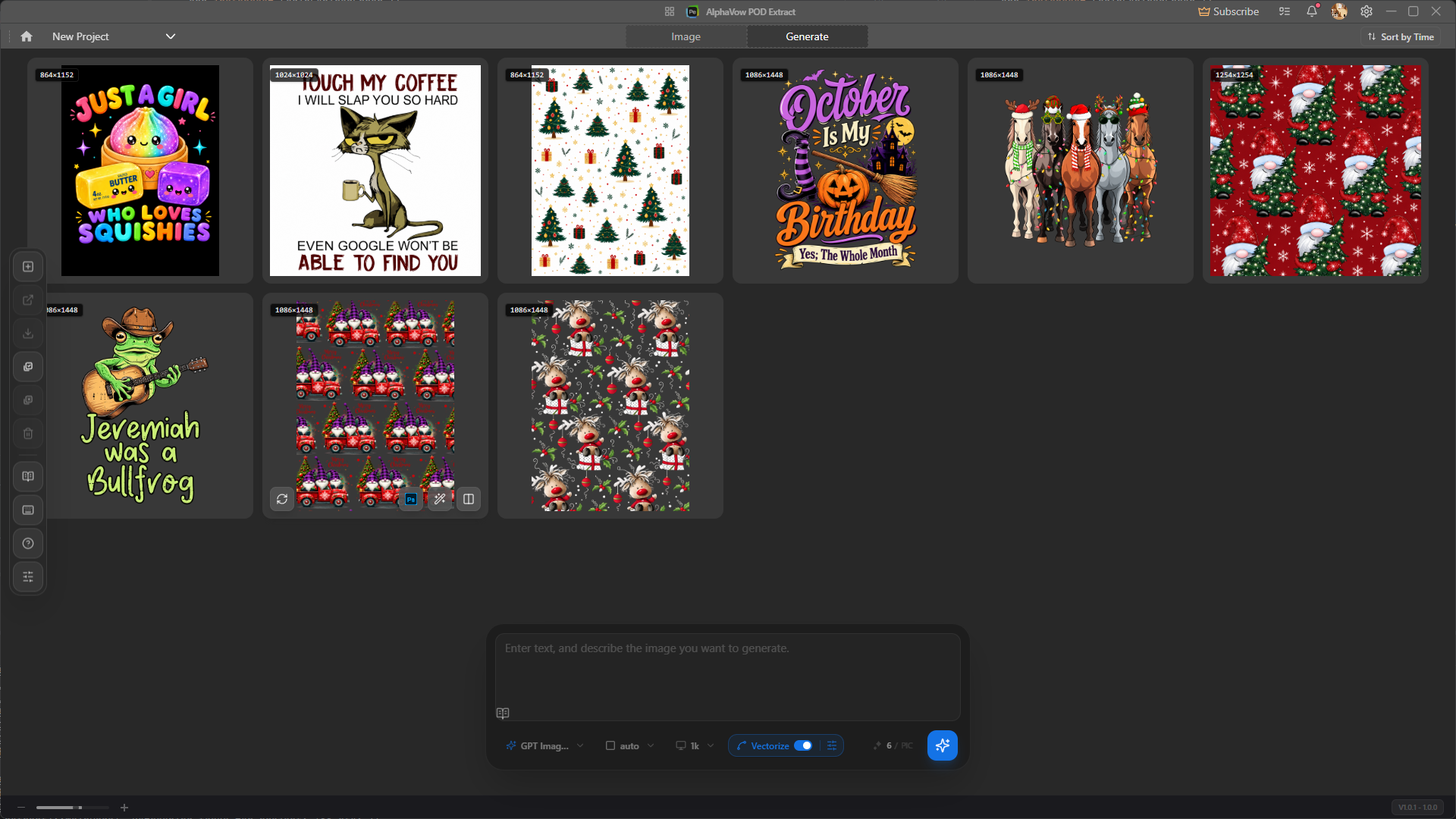This screenshot has height=819, width=1456.
Task: Select the Just A Girl squishies thumbnail
Action: [x=140, y=171]
